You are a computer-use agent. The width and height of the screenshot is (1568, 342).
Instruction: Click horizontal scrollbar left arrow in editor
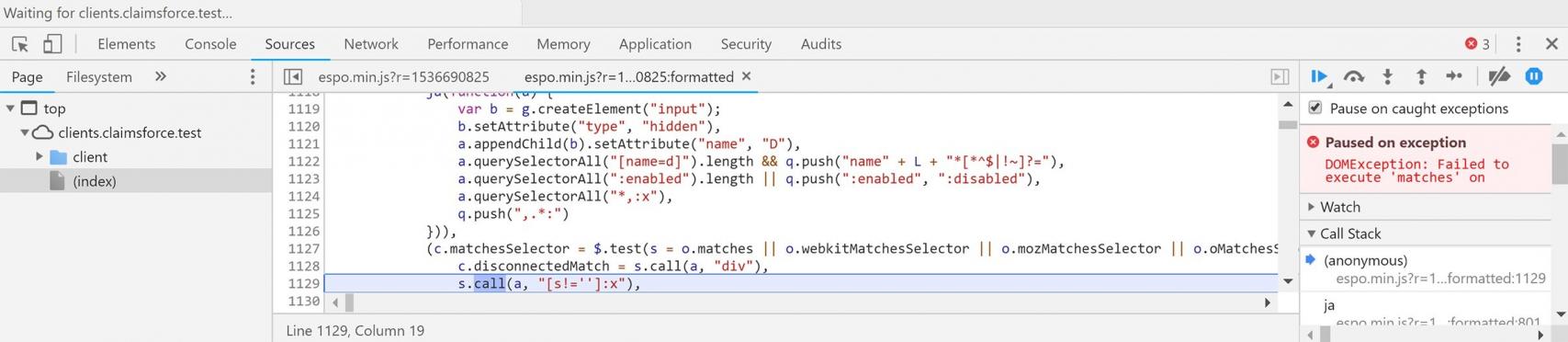point(335,302)
